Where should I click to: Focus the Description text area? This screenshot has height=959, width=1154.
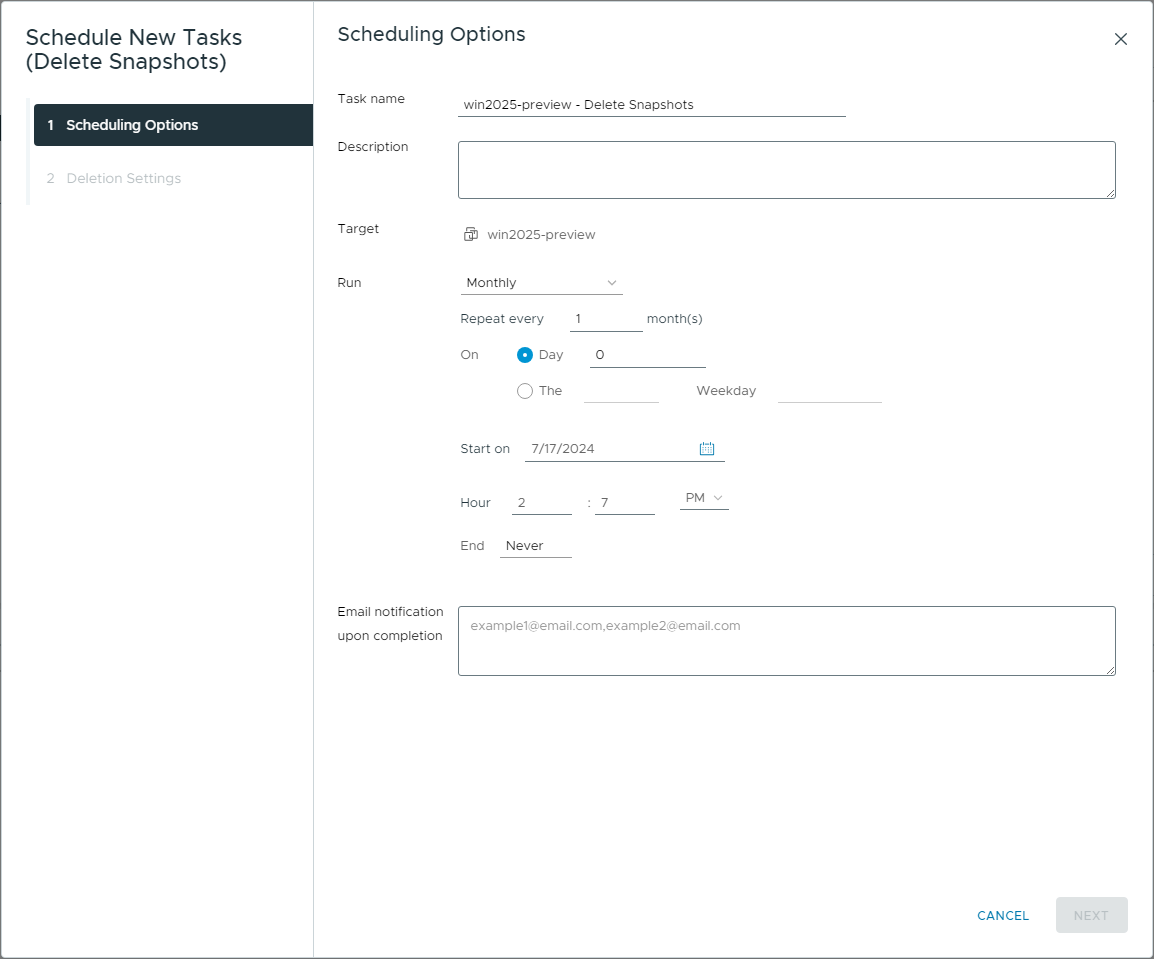786,170
